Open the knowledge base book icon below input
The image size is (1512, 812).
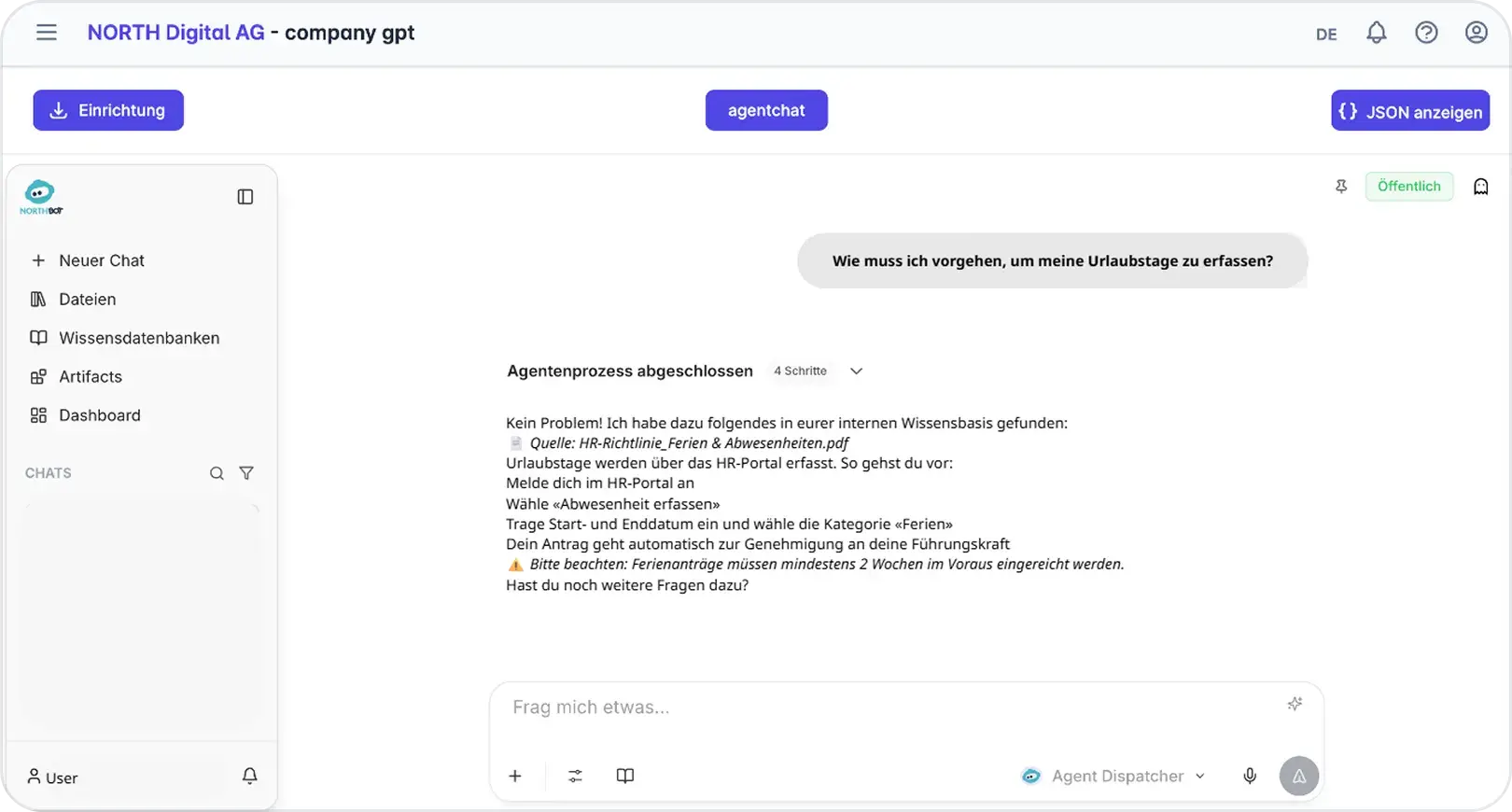click(625, 776)
